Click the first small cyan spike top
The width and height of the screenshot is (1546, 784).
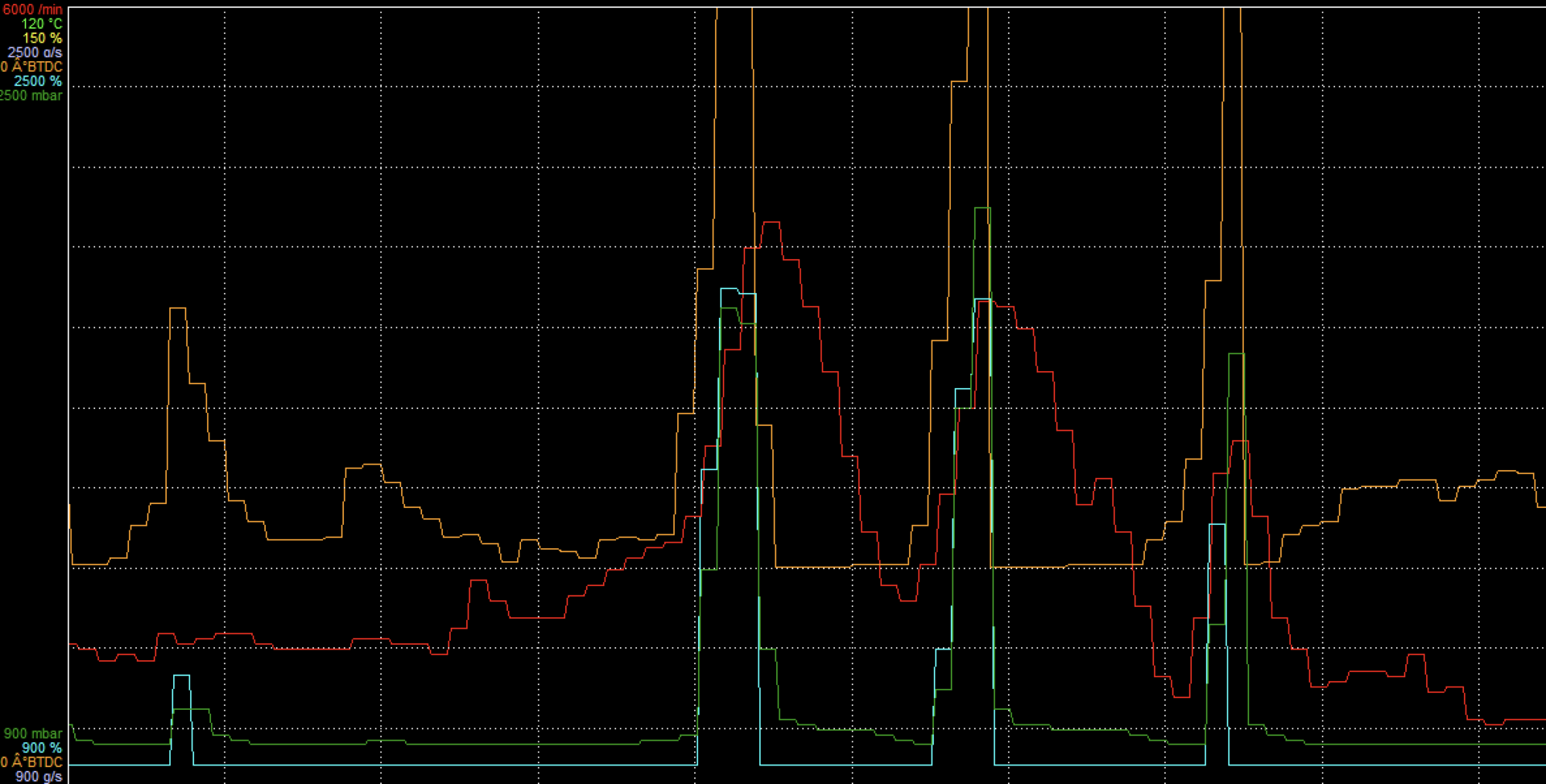(181, 676)
